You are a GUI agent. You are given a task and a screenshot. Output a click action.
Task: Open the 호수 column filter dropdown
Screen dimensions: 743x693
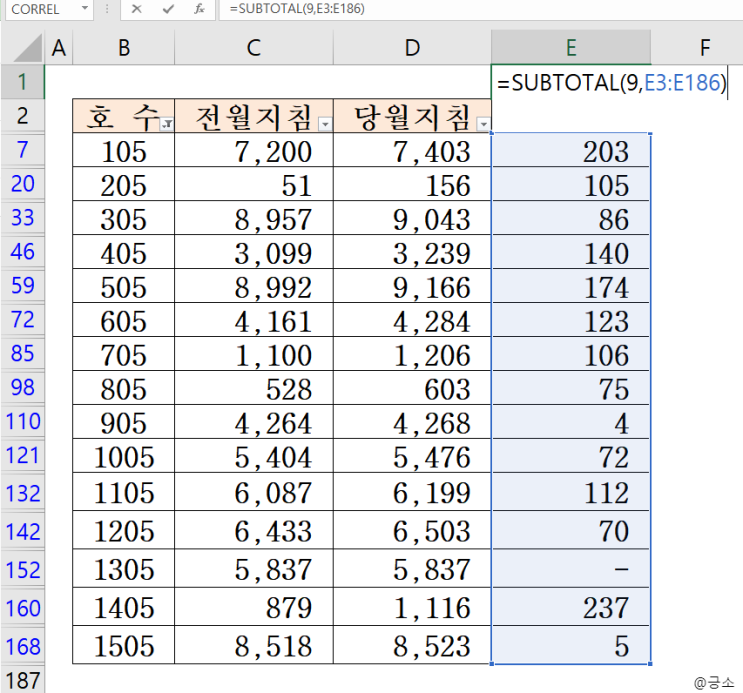[x=167, y=124]
